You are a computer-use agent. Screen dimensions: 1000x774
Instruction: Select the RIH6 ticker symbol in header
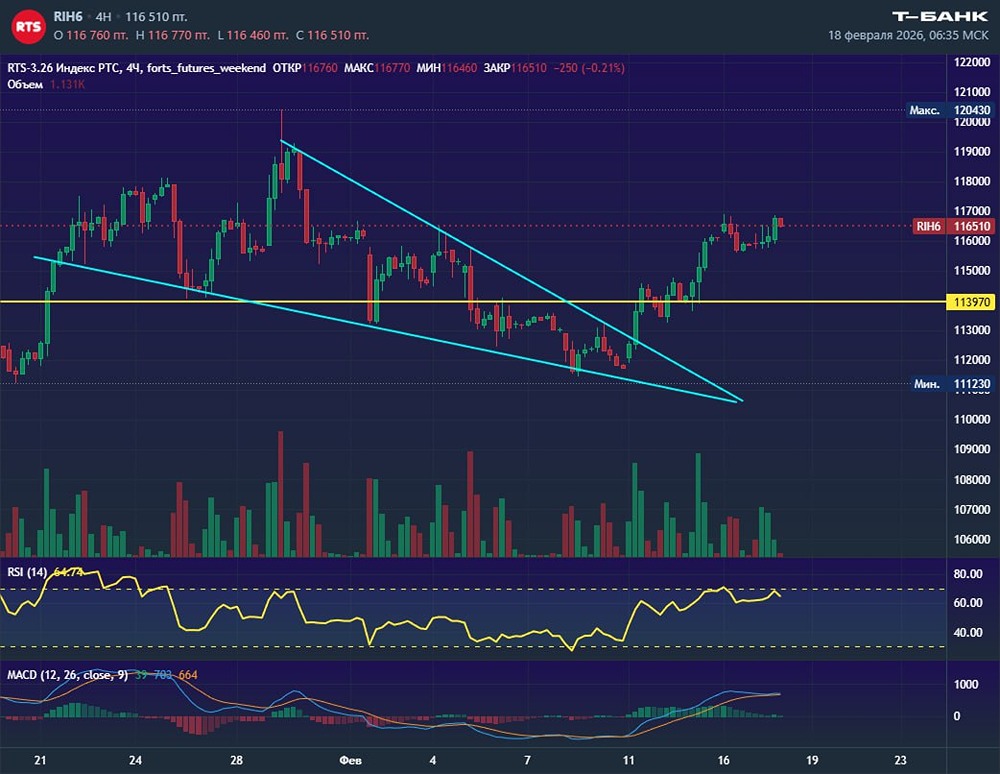[x=68, y=17]
